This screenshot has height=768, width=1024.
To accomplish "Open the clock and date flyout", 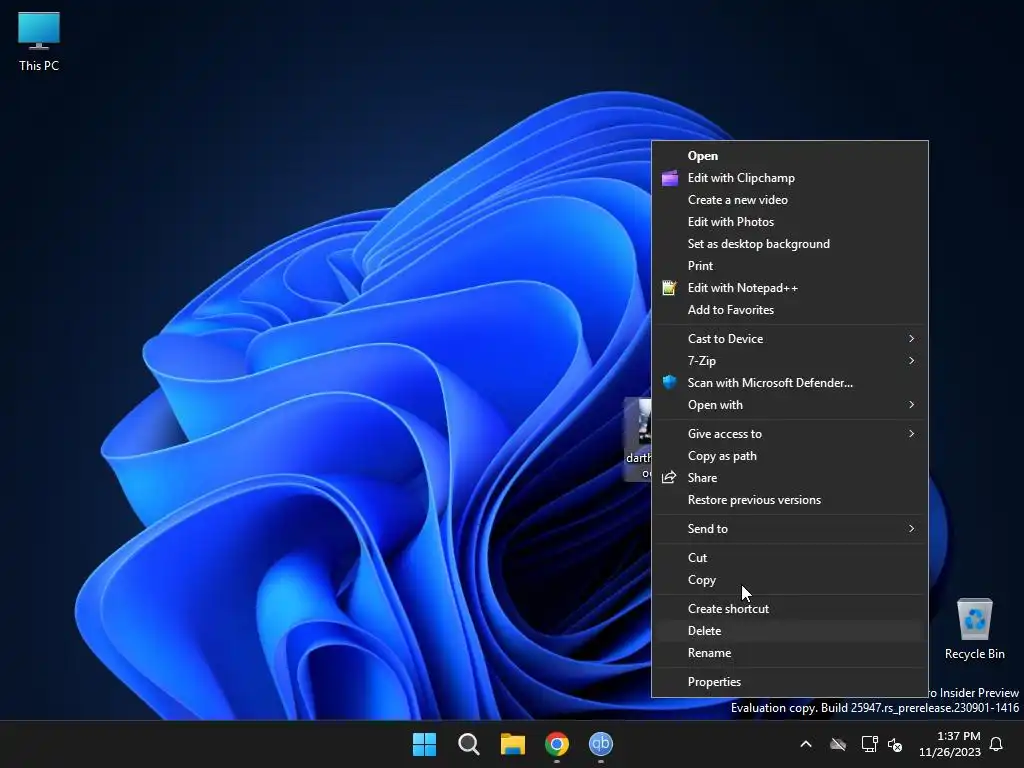I will [x=950, y=744].
